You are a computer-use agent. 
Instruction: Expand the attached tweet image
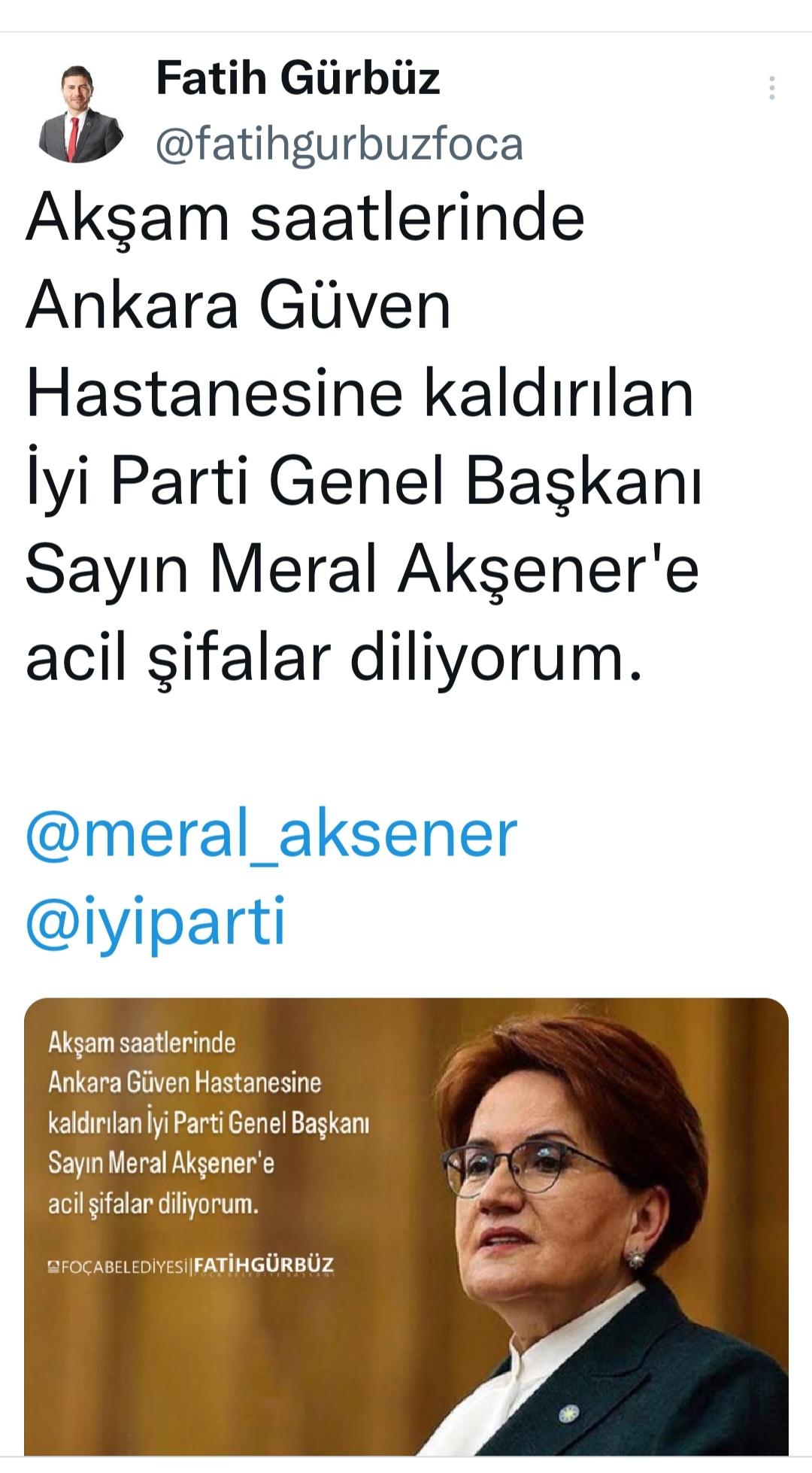pyautogui.click(x=406, y=1226)
